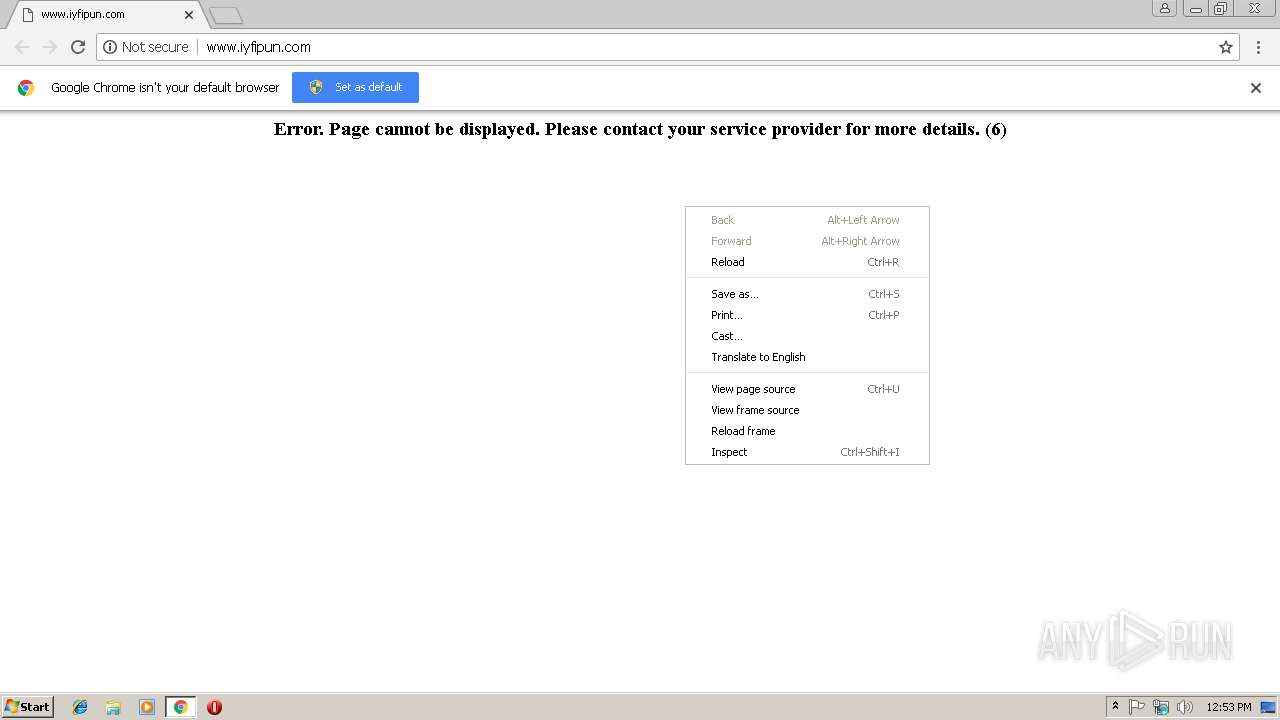Click the Not secure info icon
Viewport: 1280px width, 720px height.
(x=110, y=47)
